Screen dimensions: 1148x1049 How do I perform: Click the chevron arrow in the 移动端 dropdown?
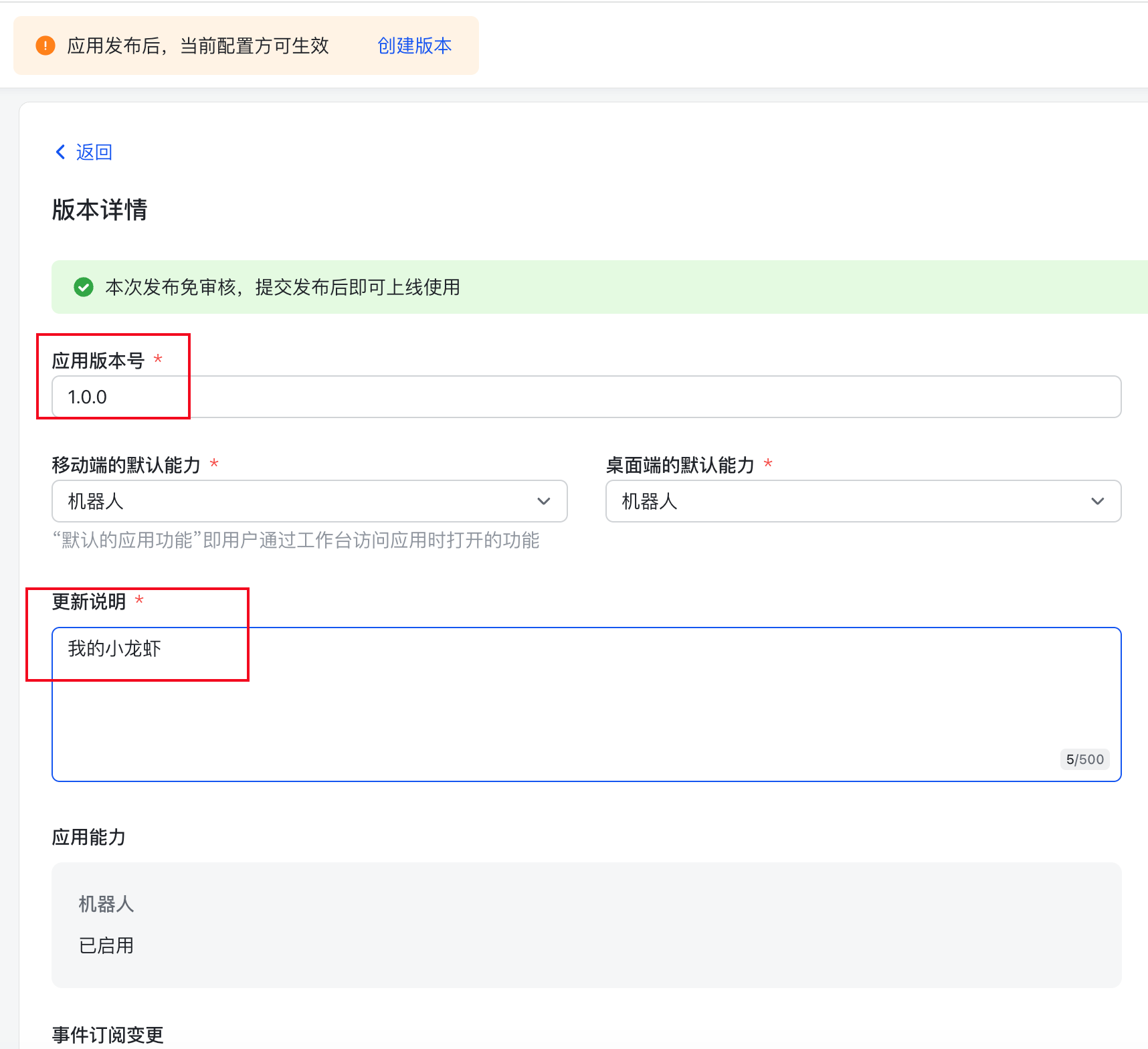[x=544, y=501]
